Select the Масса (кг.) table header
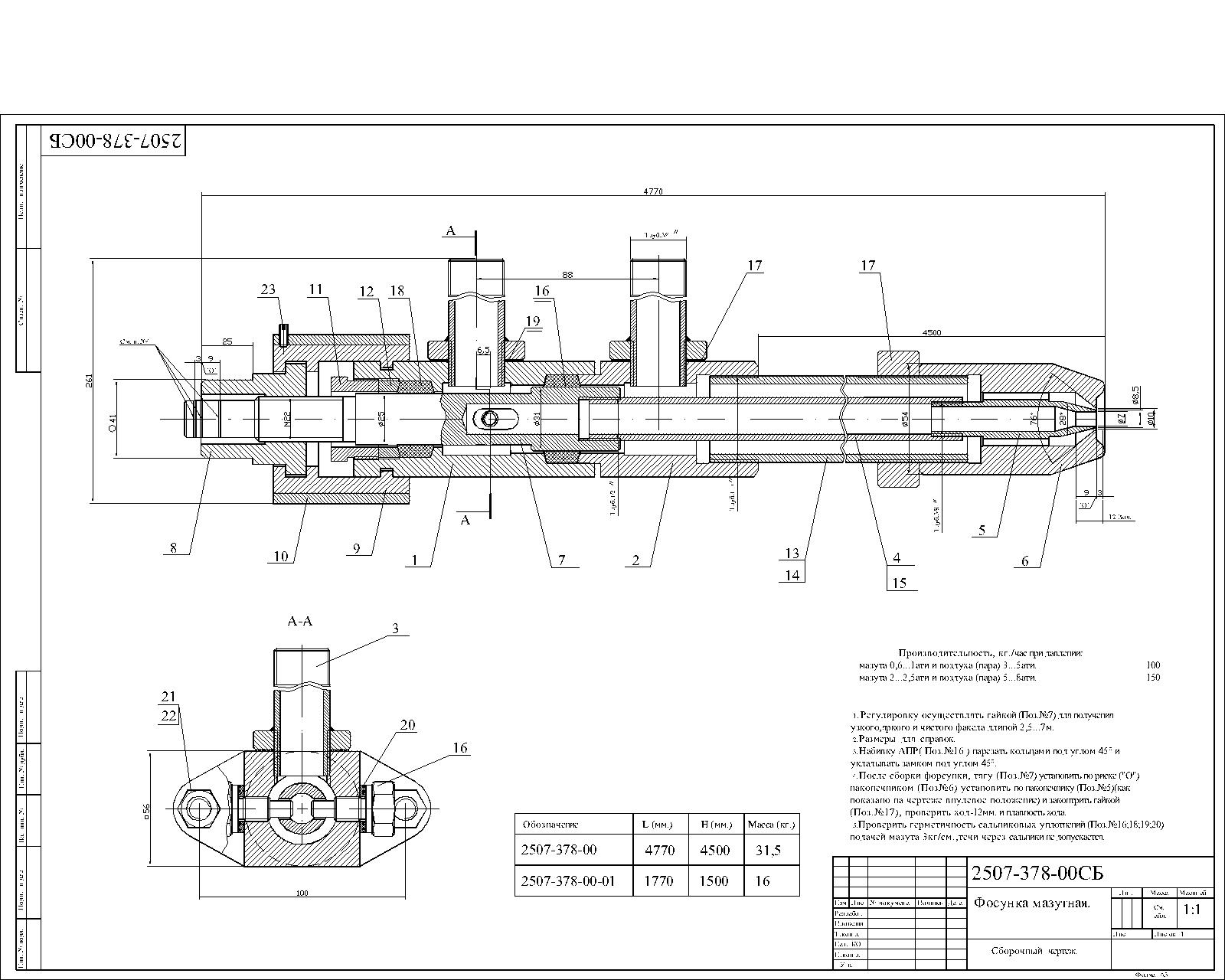The image size is (1225, 980). point(771,825)
